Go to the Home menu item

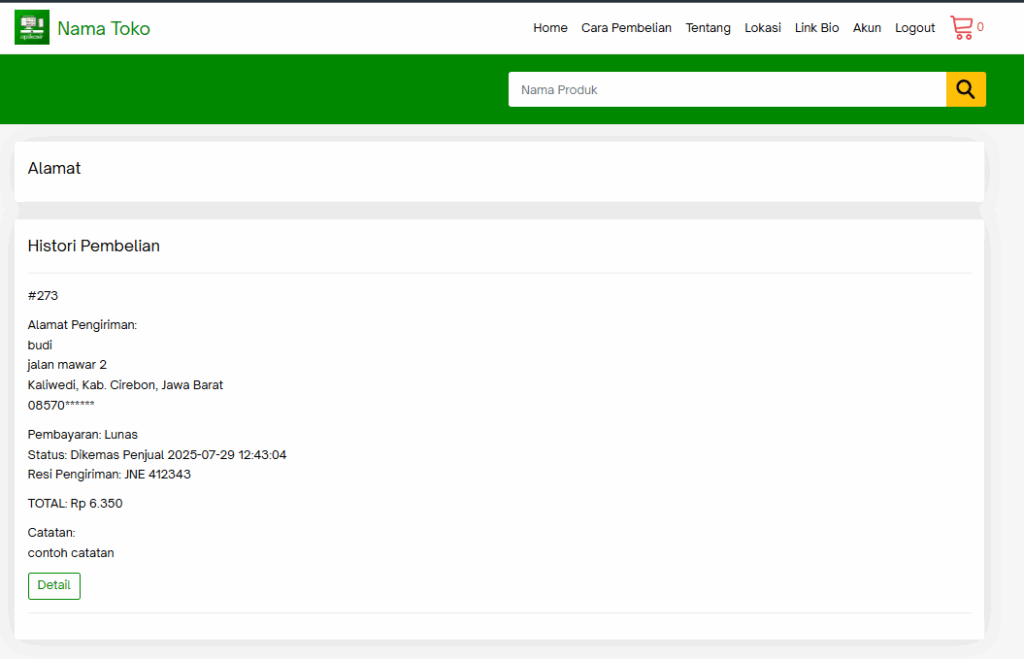(x=550, y=28)
